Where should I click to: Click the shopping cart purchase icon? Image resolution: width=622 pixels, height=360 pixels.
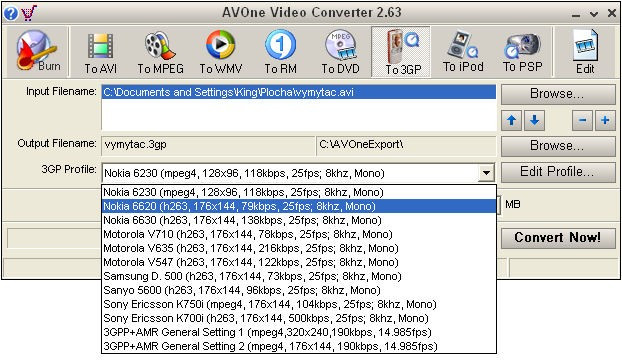point(29,13)
